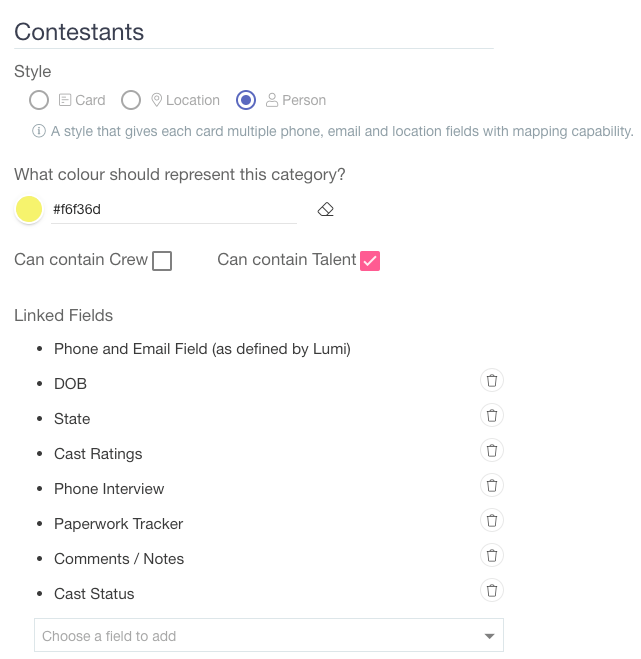Select the Person style radio button
The height and width of the screenshot is (659, 641).
[x=246, y=100]
